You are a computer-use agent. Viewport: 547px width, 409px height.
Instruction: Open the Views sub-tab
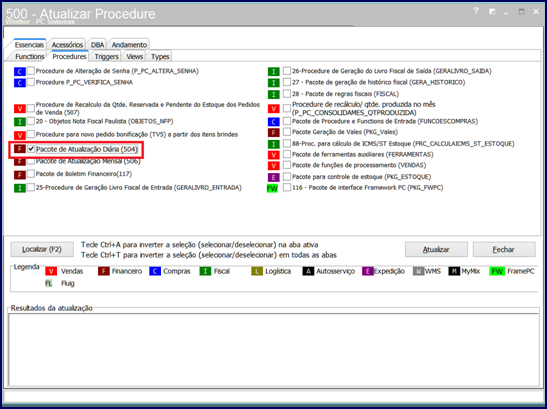click(134, 57)
